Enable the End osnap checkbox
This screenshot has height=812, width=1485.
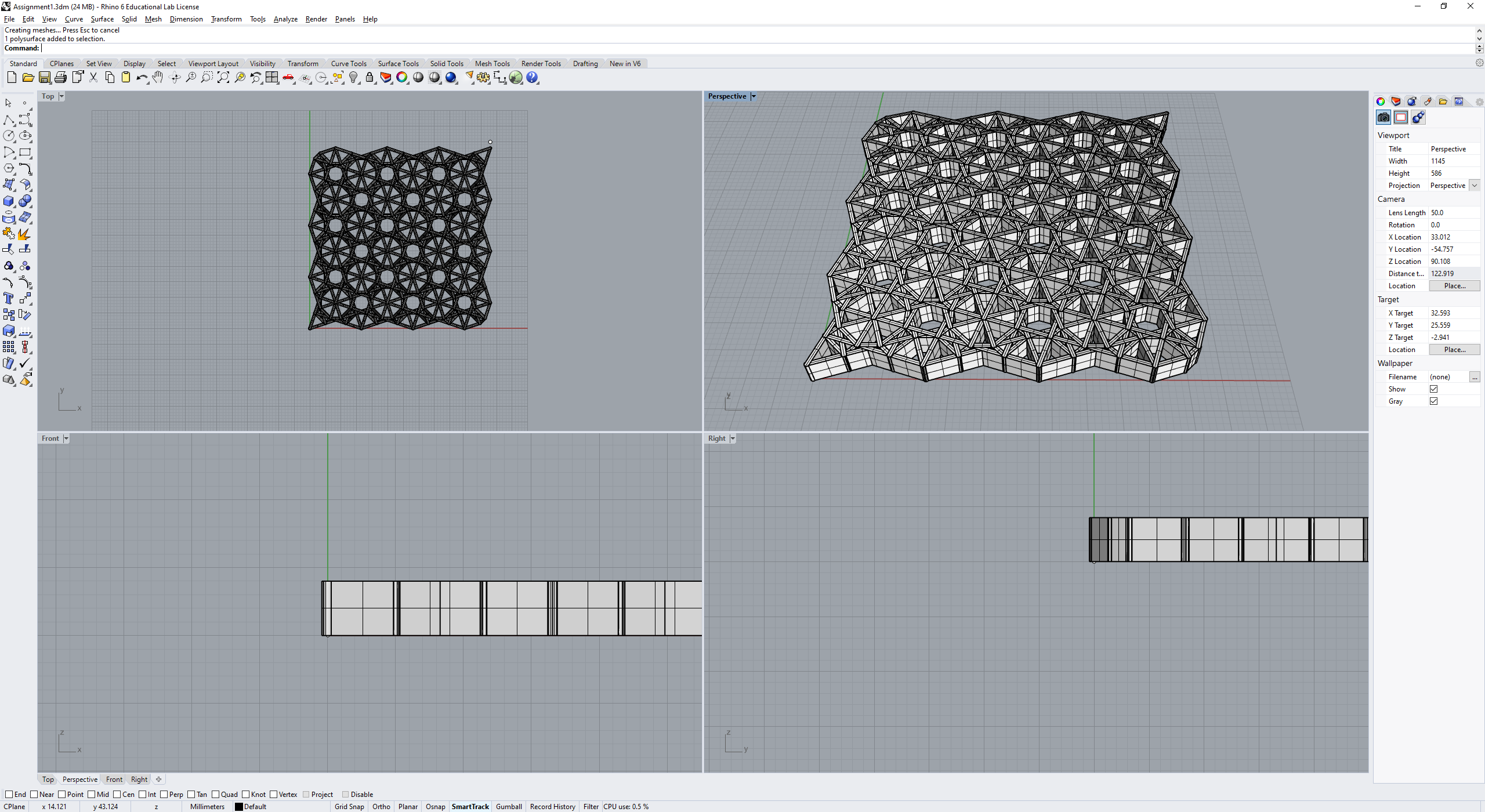point(9,795)
